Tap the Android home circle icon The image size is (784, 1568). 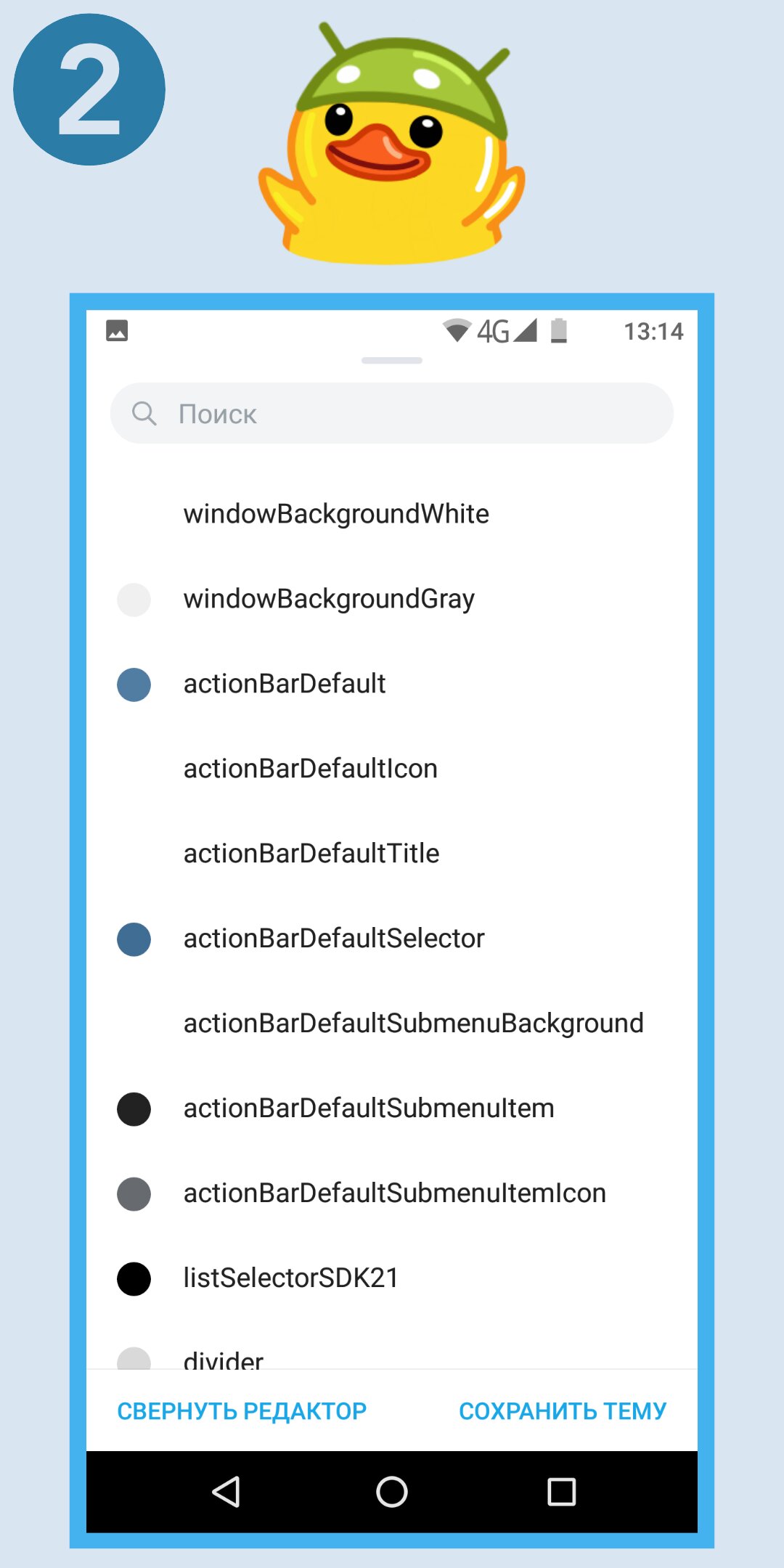pos(392,1492)
